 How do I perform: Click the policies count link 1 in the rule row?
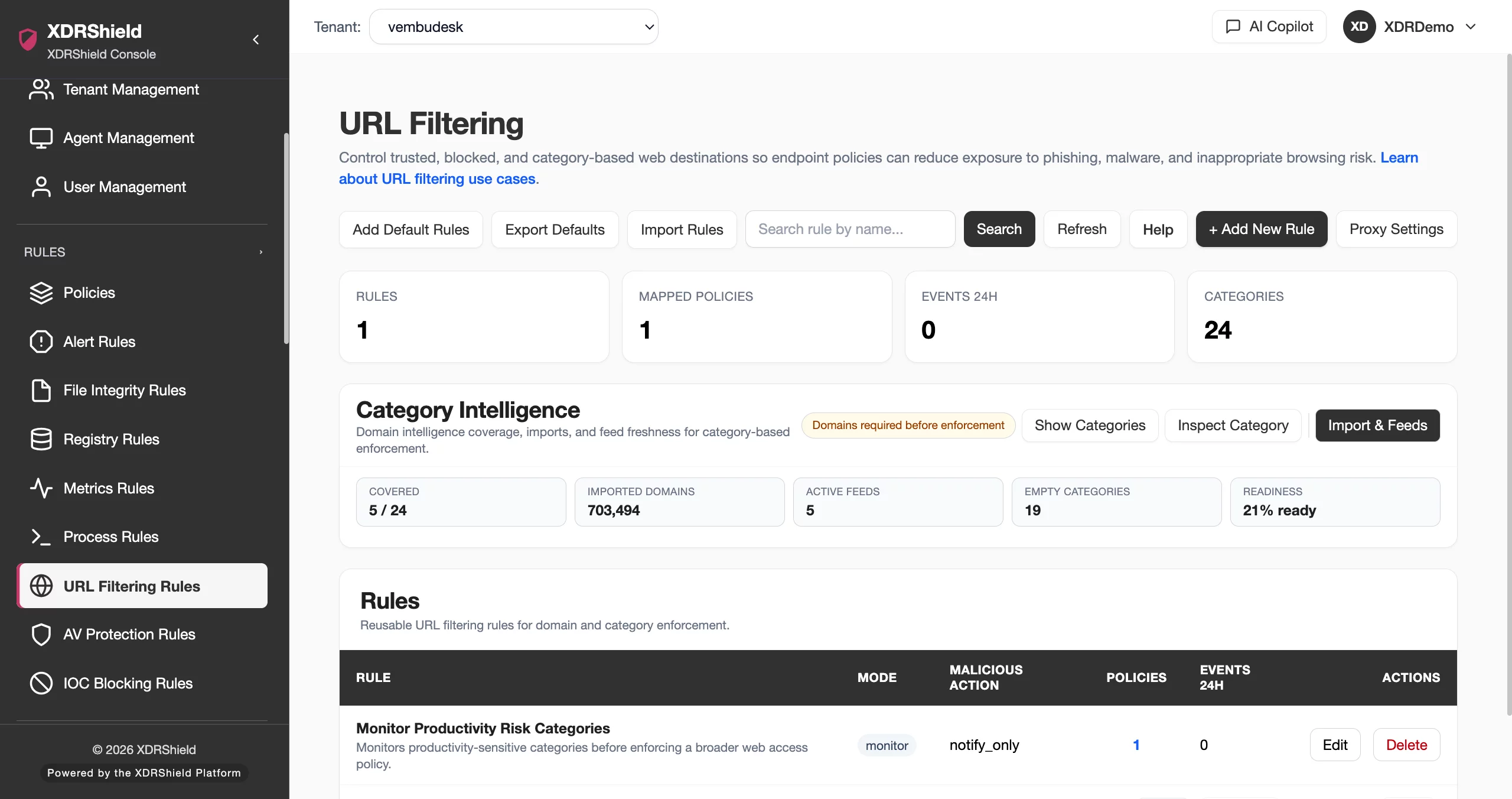click(x=1136, y=745)
